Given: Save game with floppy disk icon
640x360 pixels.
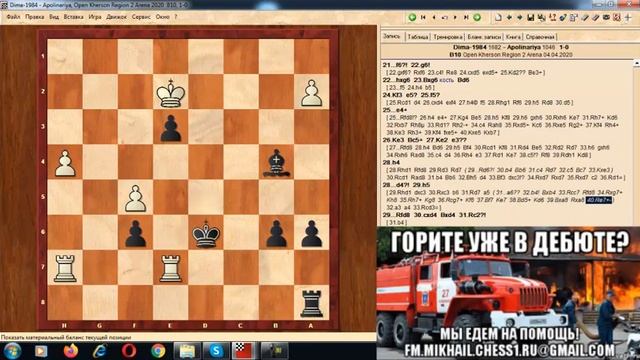Looking at the screenshot, I should point(531,17).
